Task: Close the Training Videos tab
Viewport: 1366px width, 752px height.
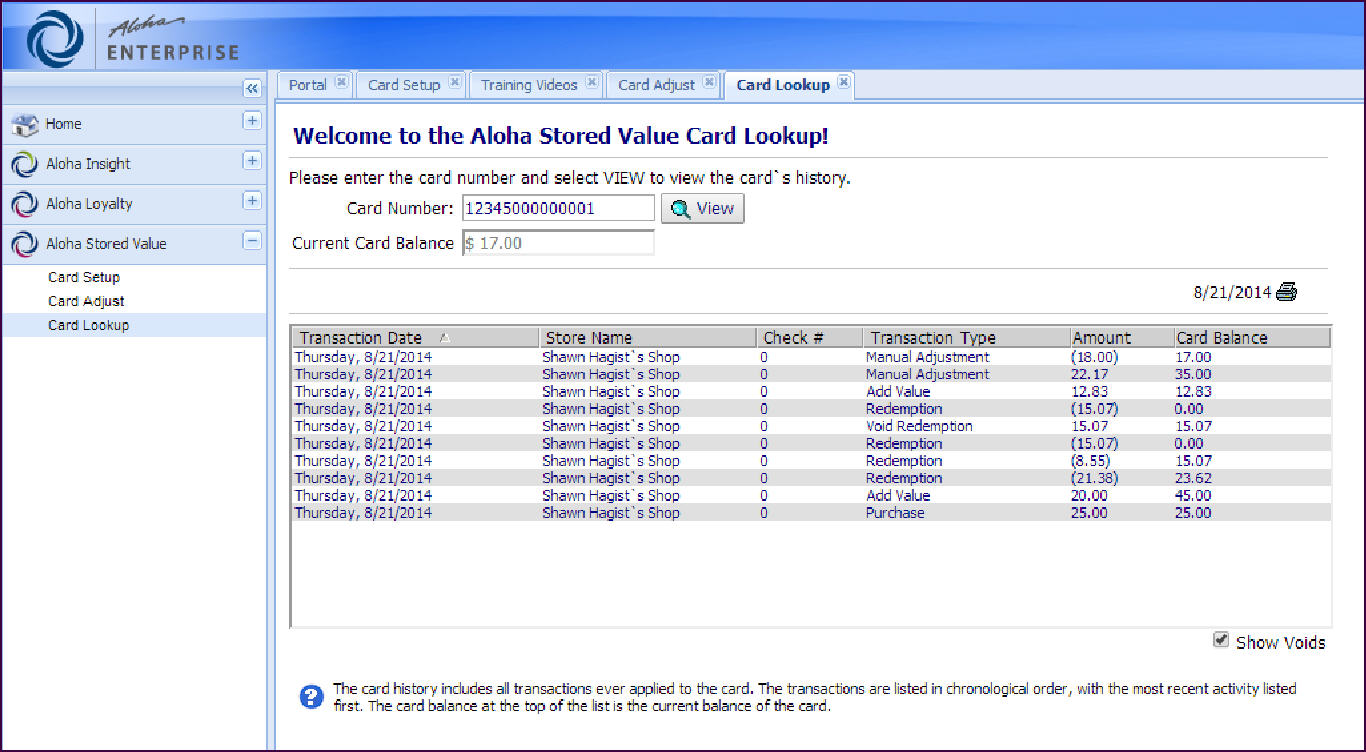Action: pos(592,83)
